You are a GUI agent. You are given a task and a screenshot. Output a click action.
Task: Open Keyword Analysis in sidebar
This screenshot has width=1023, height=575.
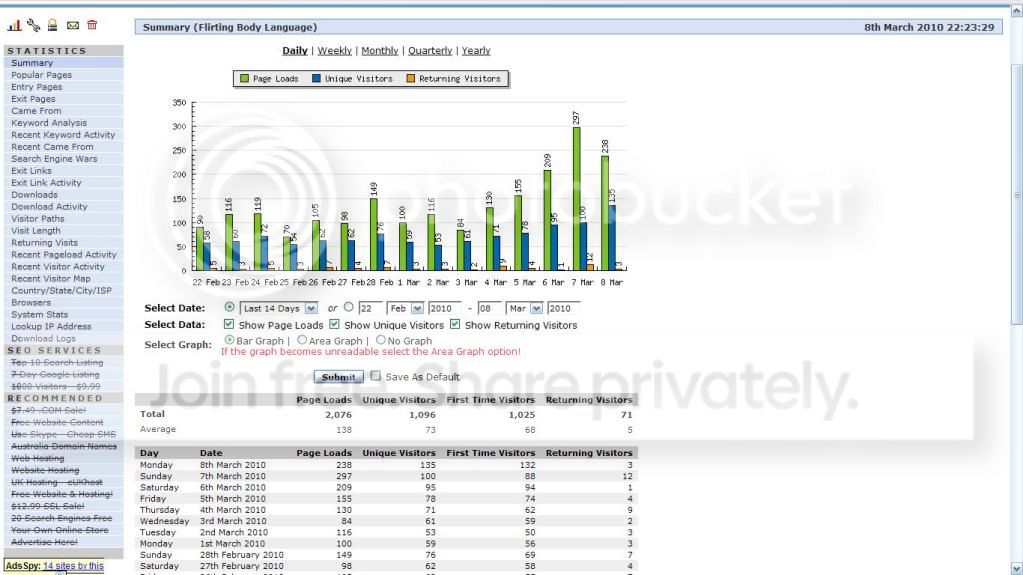[49, 123]
